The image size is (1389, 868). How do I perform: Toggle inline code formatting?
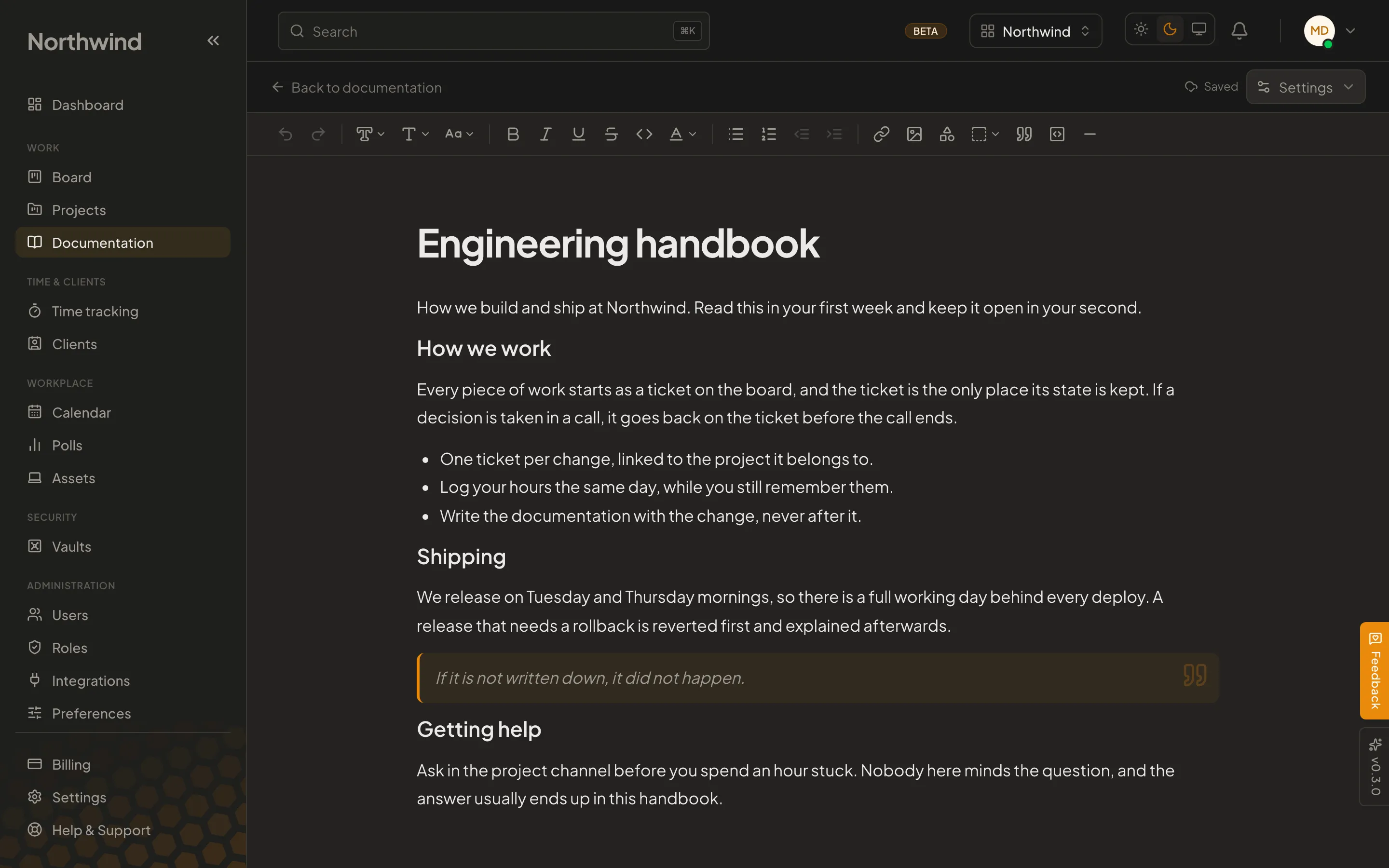(644, 135)
